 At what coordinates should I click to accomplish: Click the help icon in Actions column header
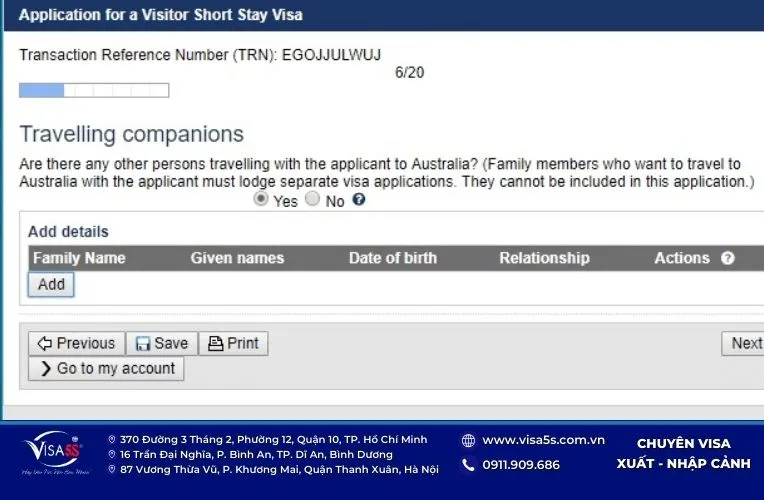727,258
